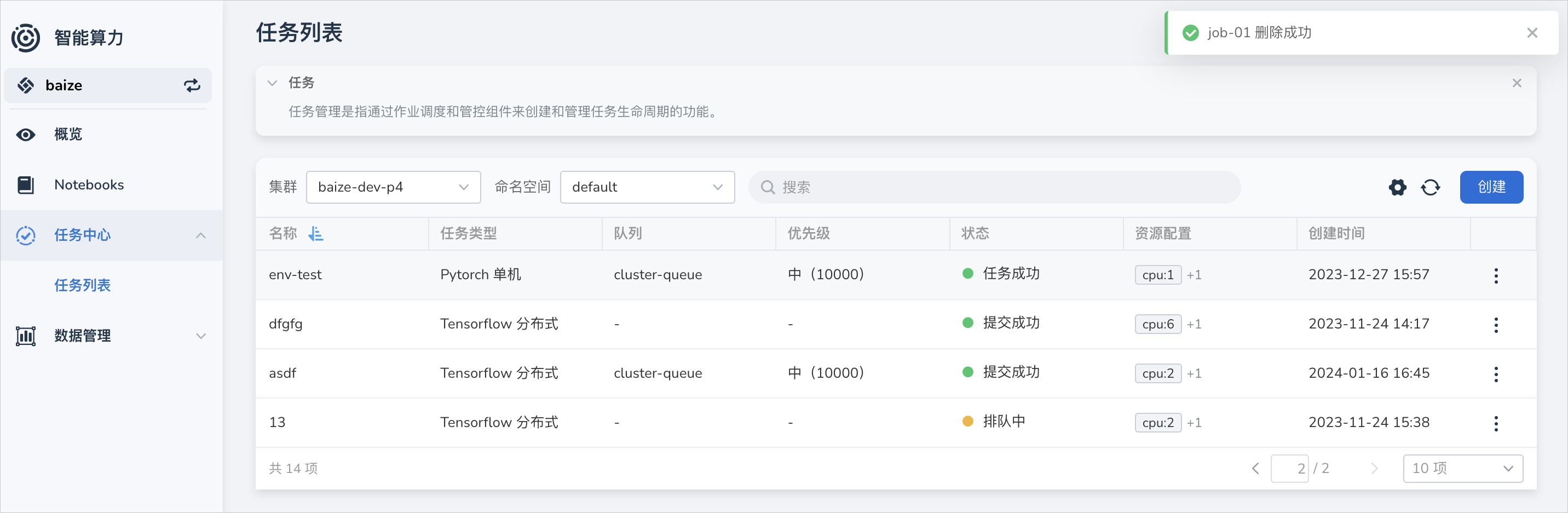Click the baize workspace diamond icon

(26, 86)
